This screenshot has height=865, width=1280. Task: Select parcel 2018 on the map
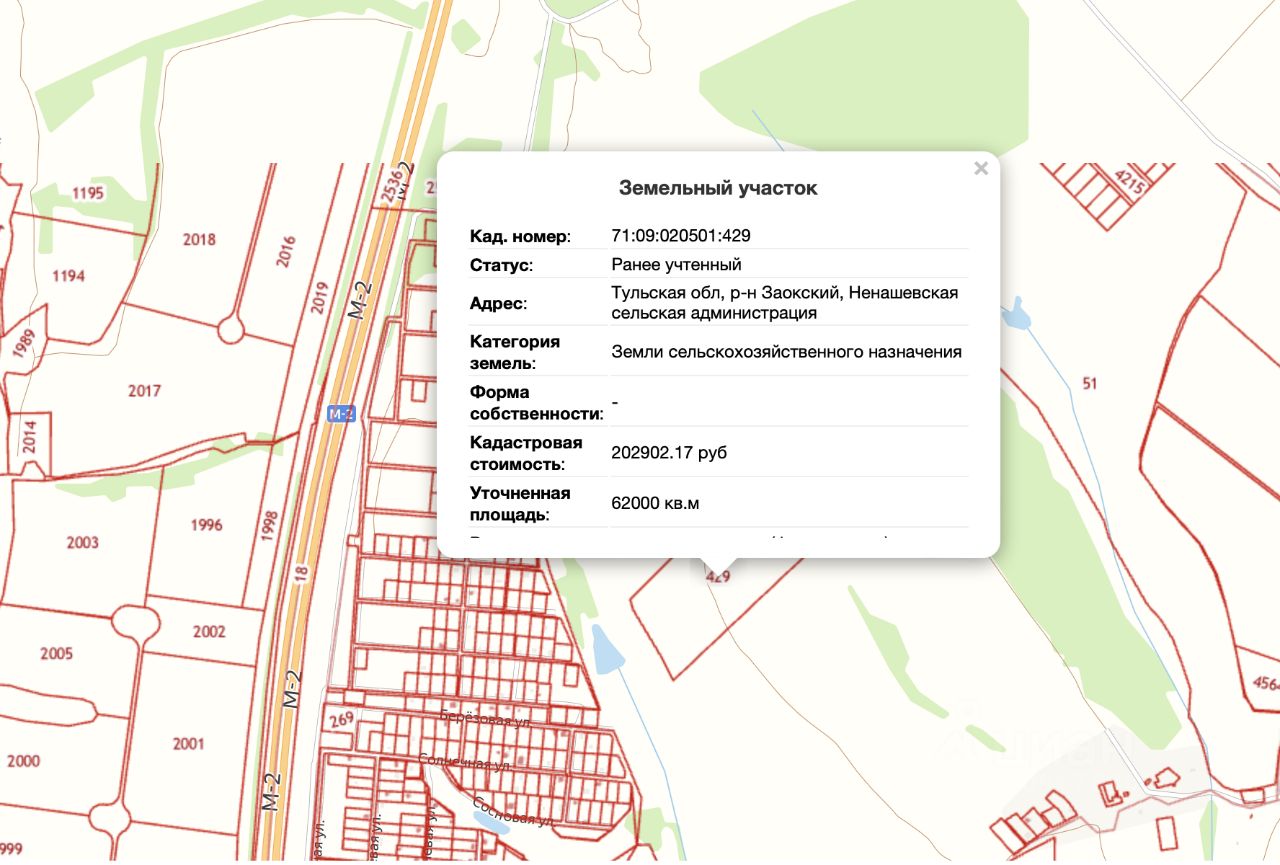pos(199,239)
